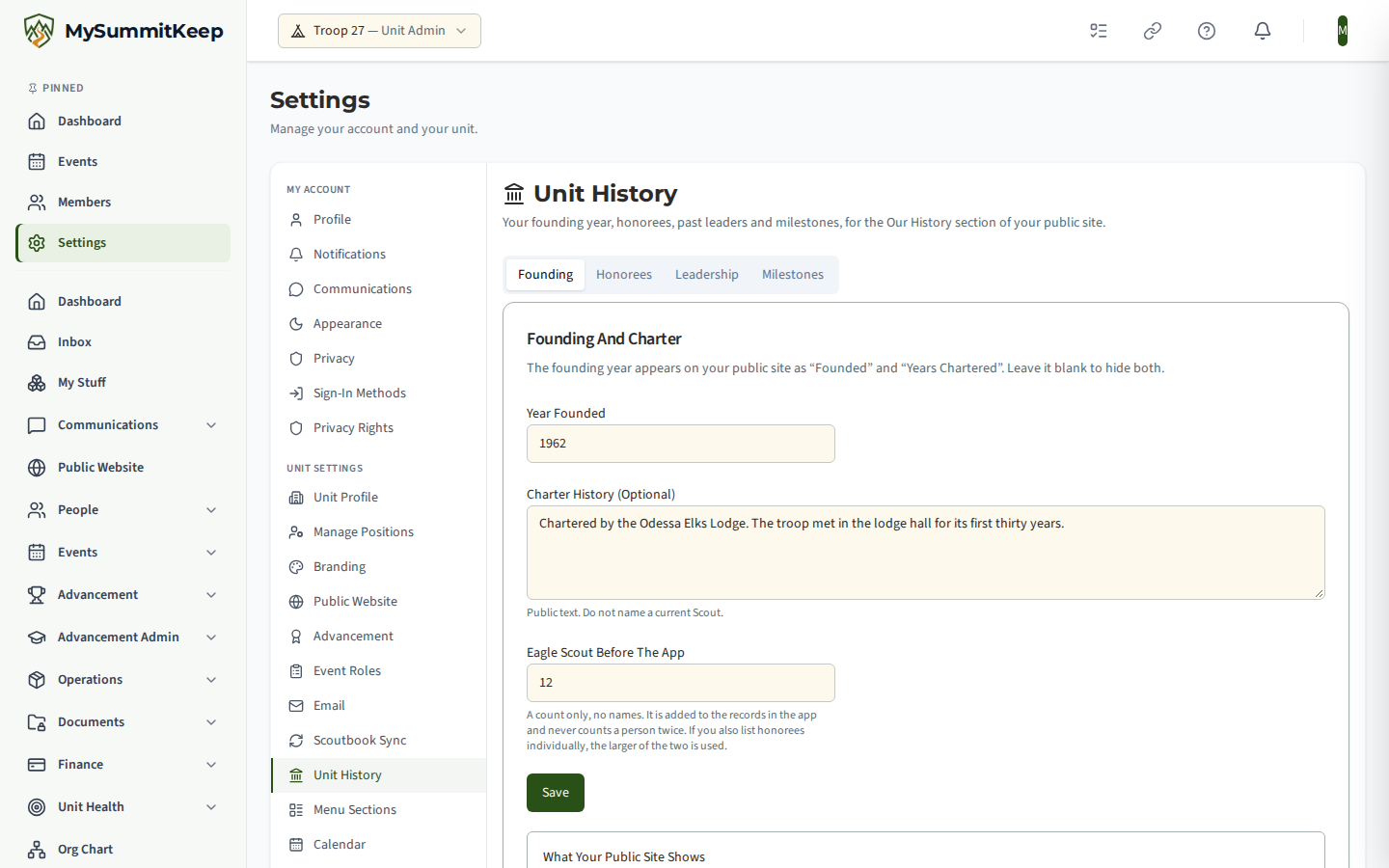
Task: Click the link icon in header
Action: tap(1153, 31)
